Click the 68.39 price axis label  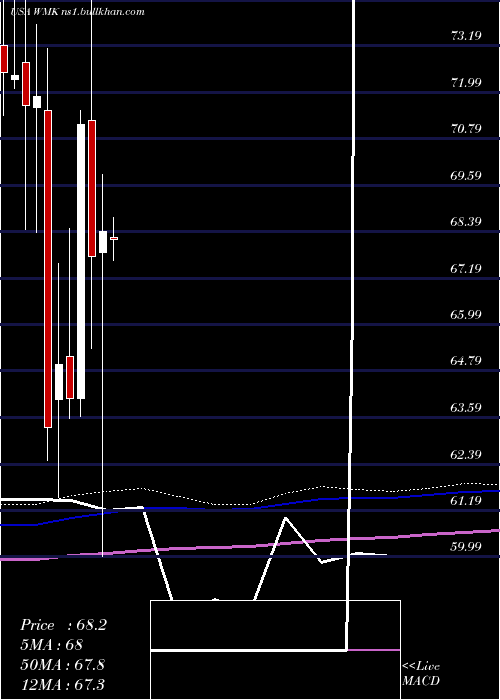click(x=466, y=221)
